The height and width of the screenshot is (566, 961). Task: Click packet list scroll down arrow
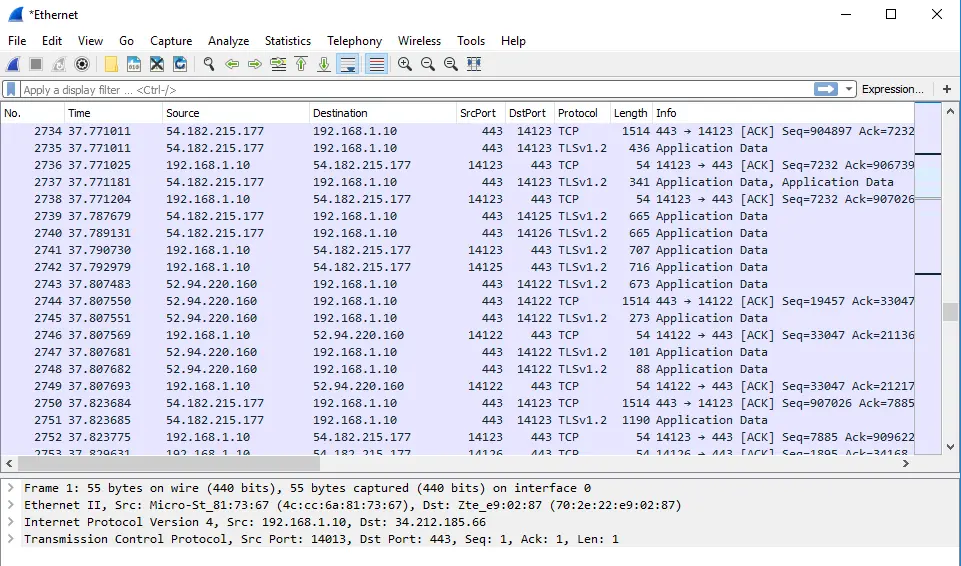(x=950, y=447)
